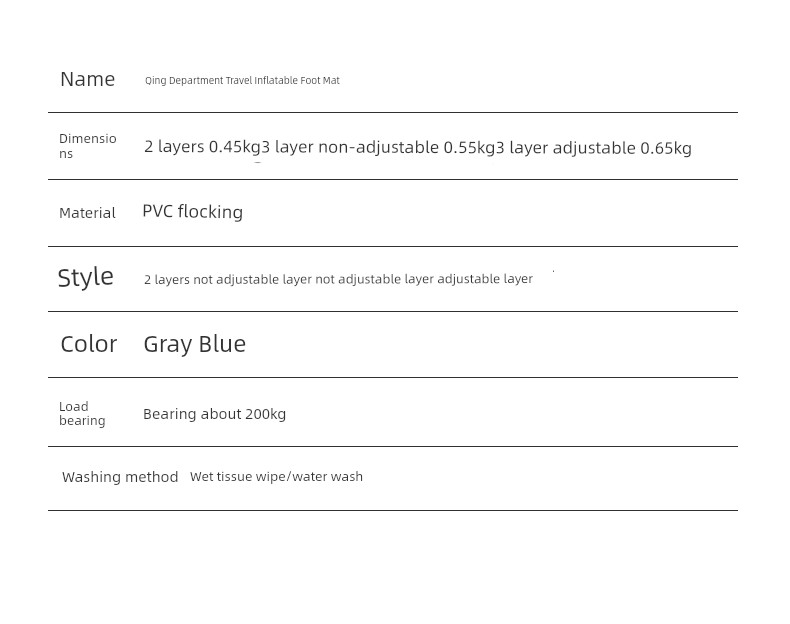Screen dimensions: 790x624
Task: Select the '2 layers 0.45kg' dimensions text
Action: tap(203, 147)
